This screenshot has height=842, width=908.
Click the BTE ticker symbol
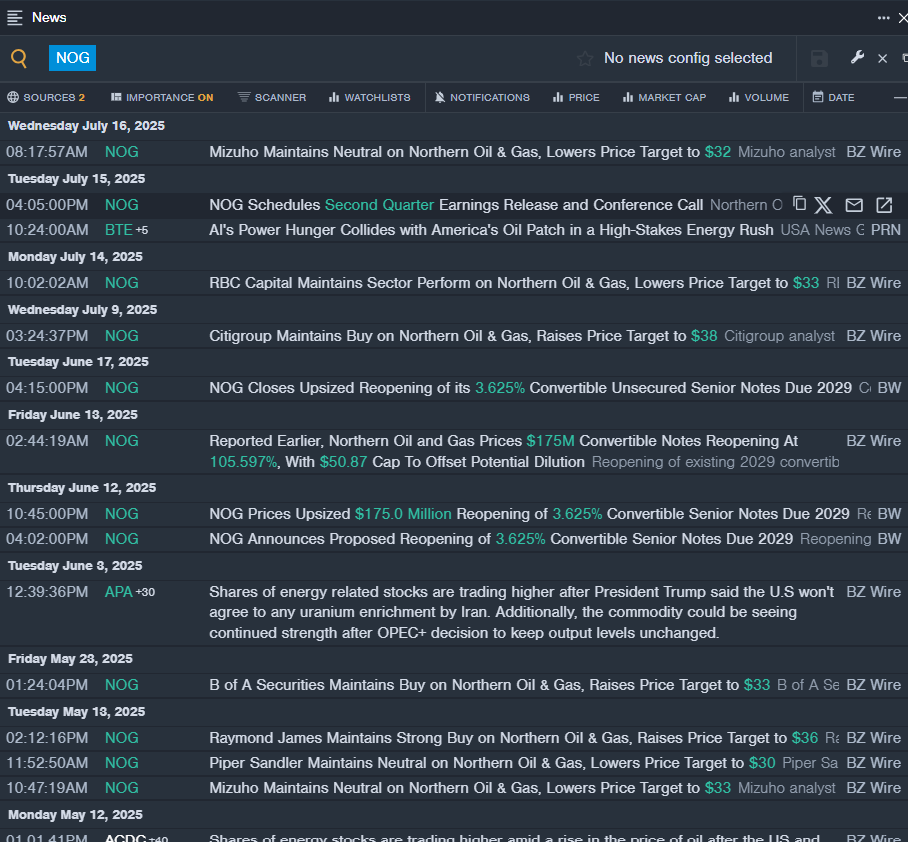click(x=119, y=230)
